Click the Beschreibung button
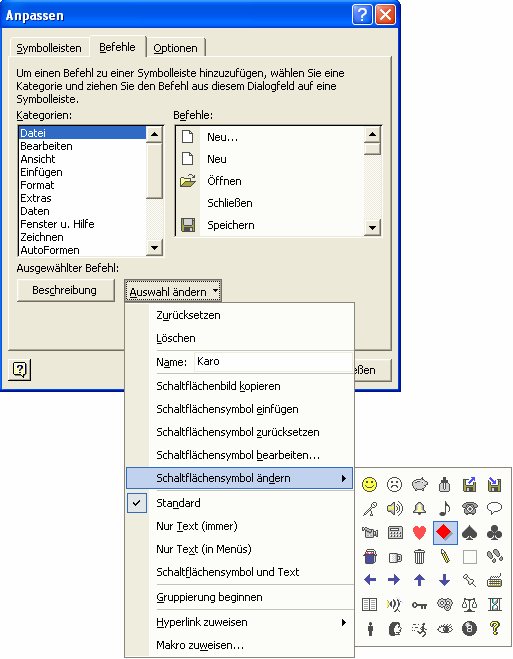The height and width of the screenshot is (659, 513). pos(66,290)
